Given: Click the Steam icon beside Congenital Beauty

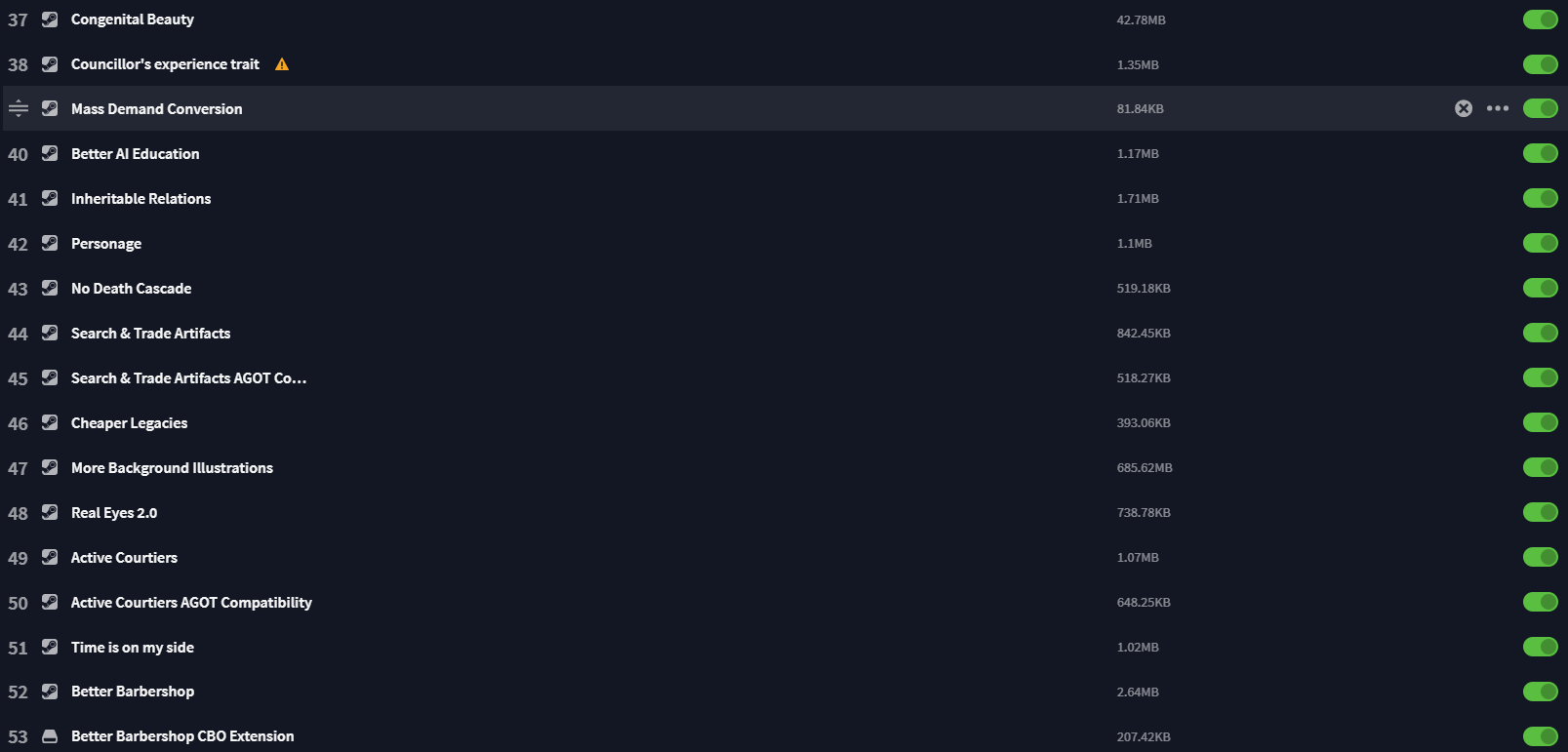Looking at the screenshot, I should coord(50,20).
